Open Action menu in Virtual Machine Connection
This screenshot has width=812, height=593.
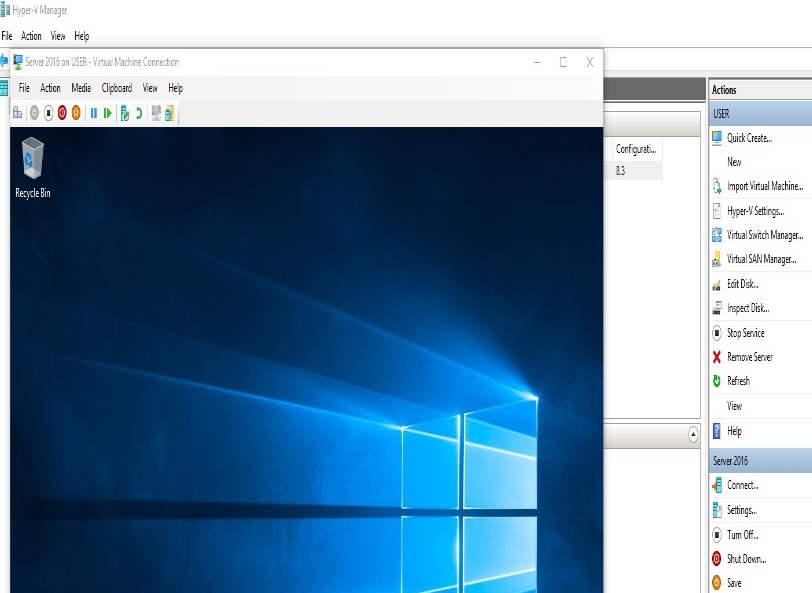[x=50, y=88]
